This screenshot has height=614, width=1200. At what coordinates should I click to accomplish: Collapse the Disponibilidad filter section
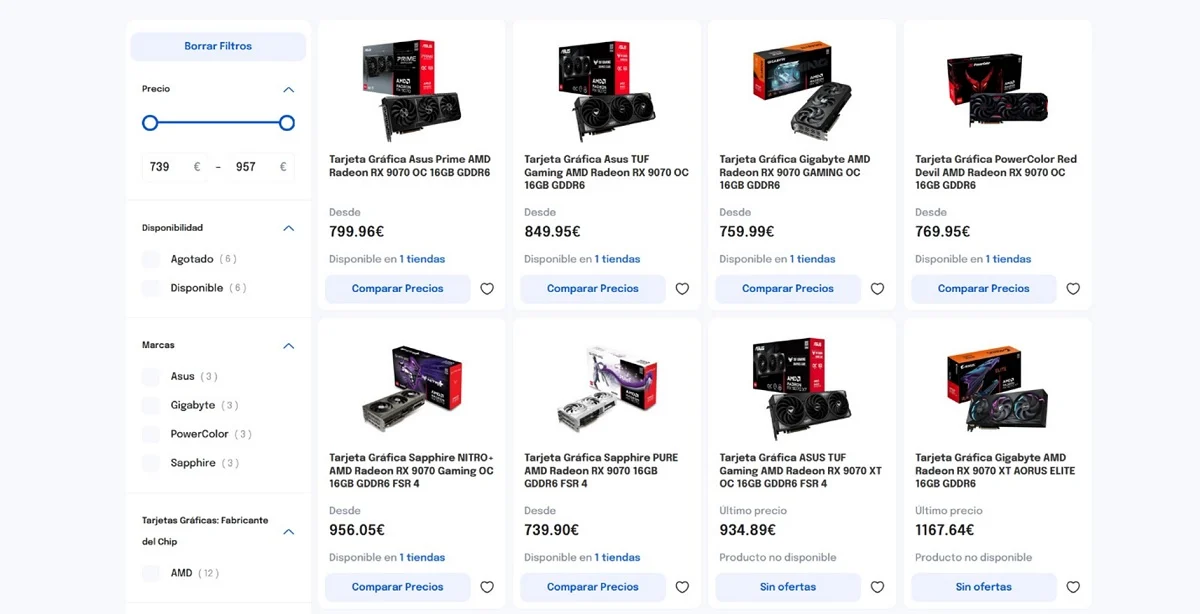tap(289, 228)
